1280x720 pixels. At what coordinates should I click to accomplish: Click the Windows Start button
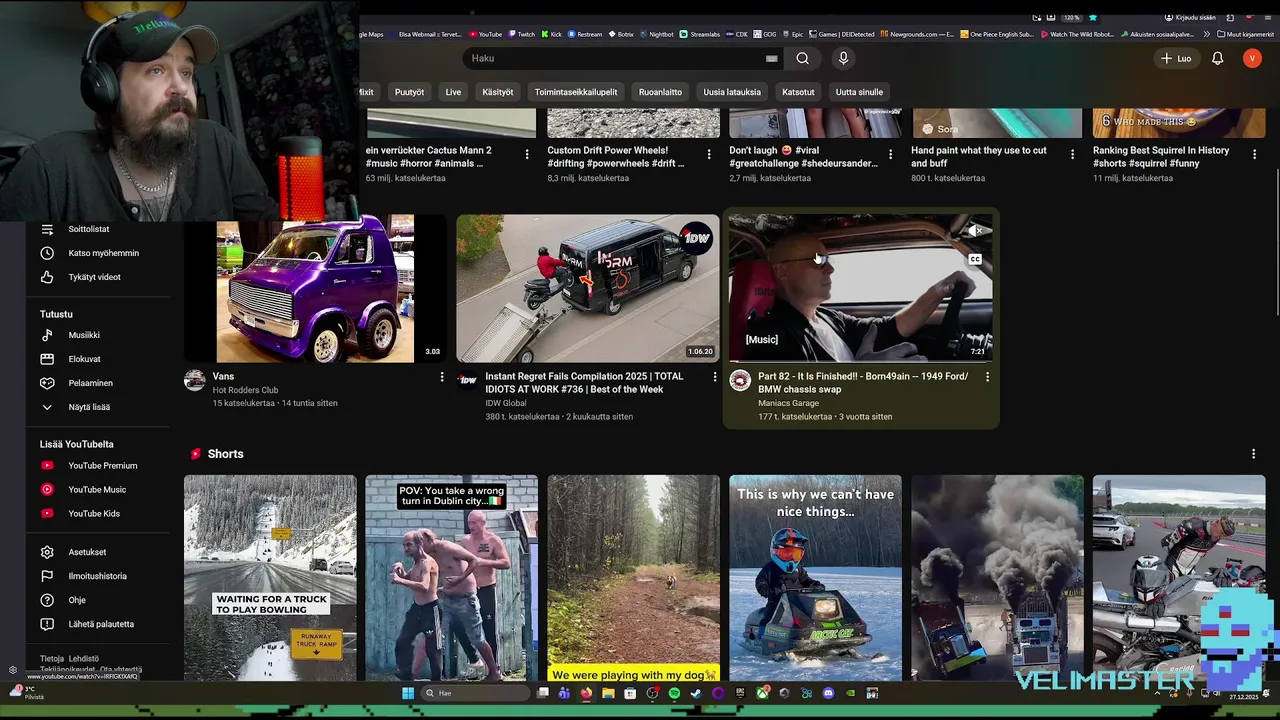coord(408,693)
